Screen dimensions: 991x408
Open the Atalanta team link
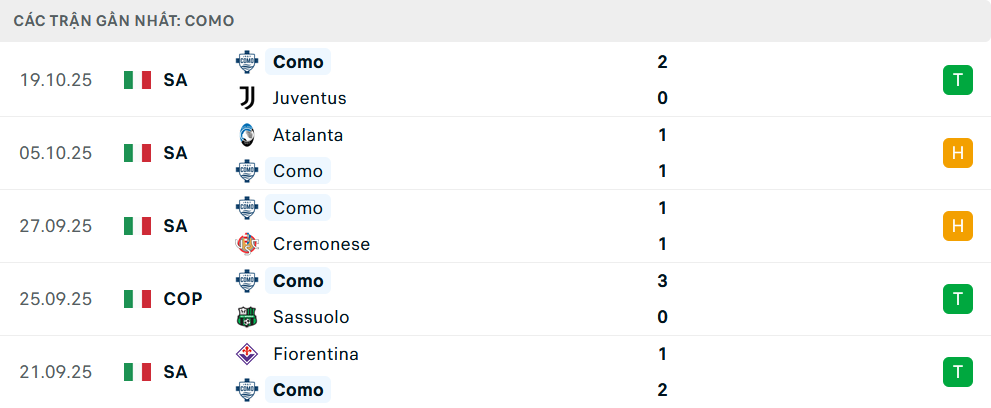308,135
